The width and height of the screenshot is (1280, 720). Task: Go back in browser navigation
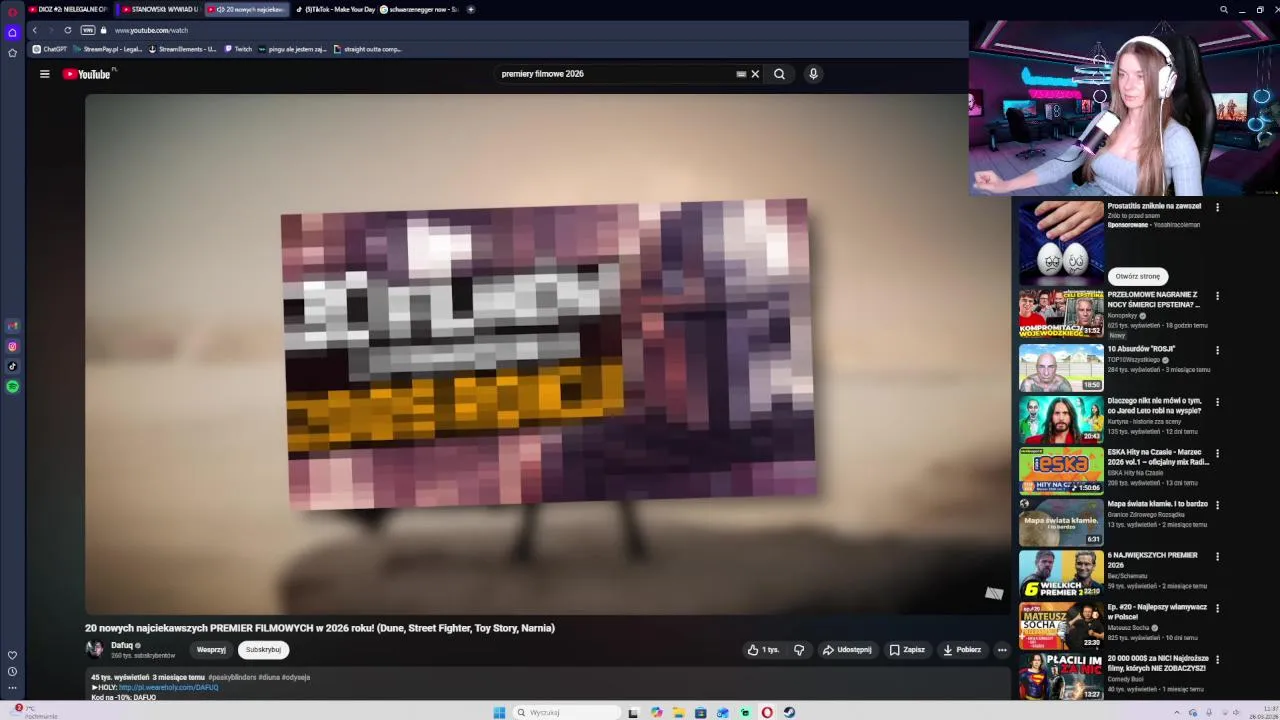click(x=34, y=30)
